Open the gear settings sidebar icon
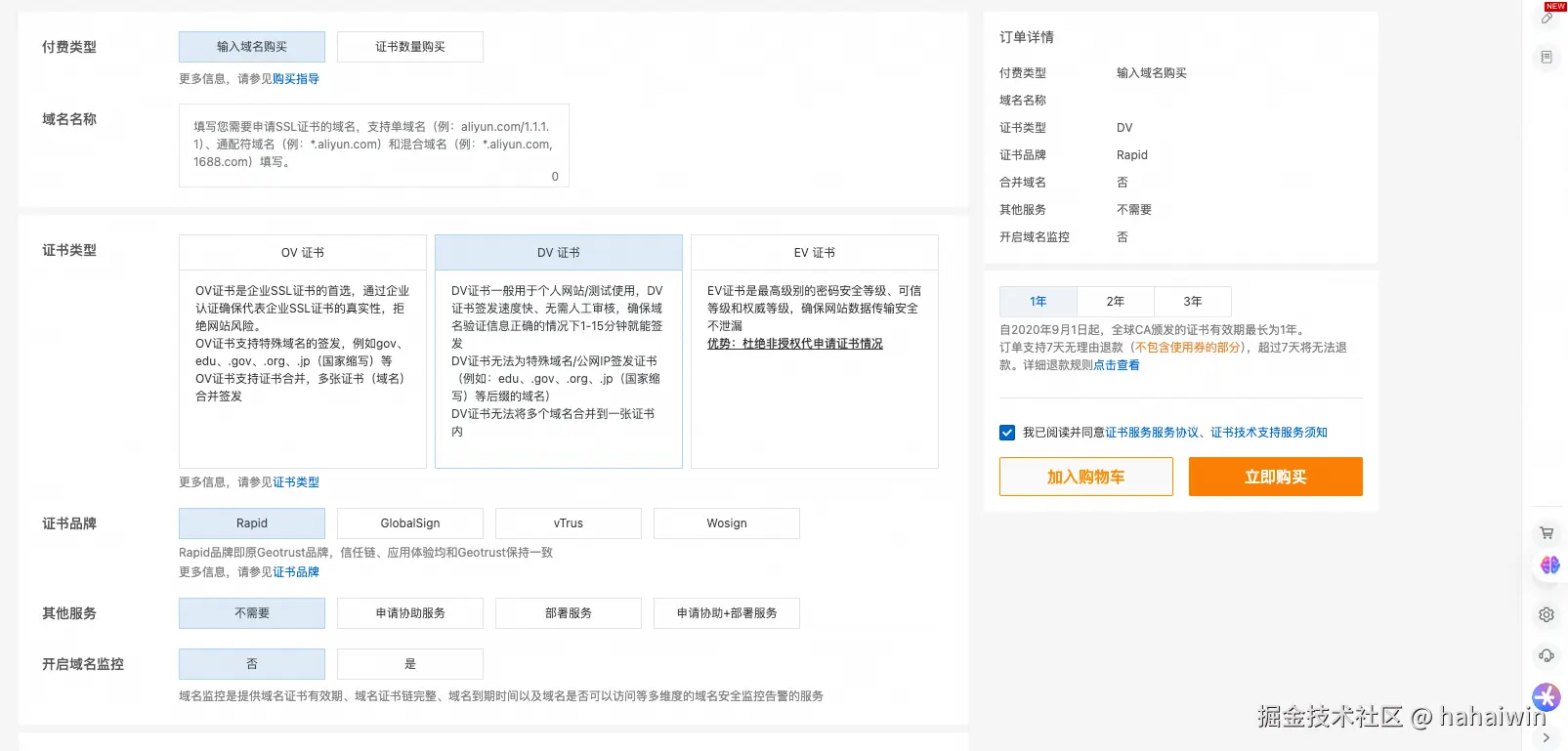1568x751 pixels. [x=1547, y=615]
